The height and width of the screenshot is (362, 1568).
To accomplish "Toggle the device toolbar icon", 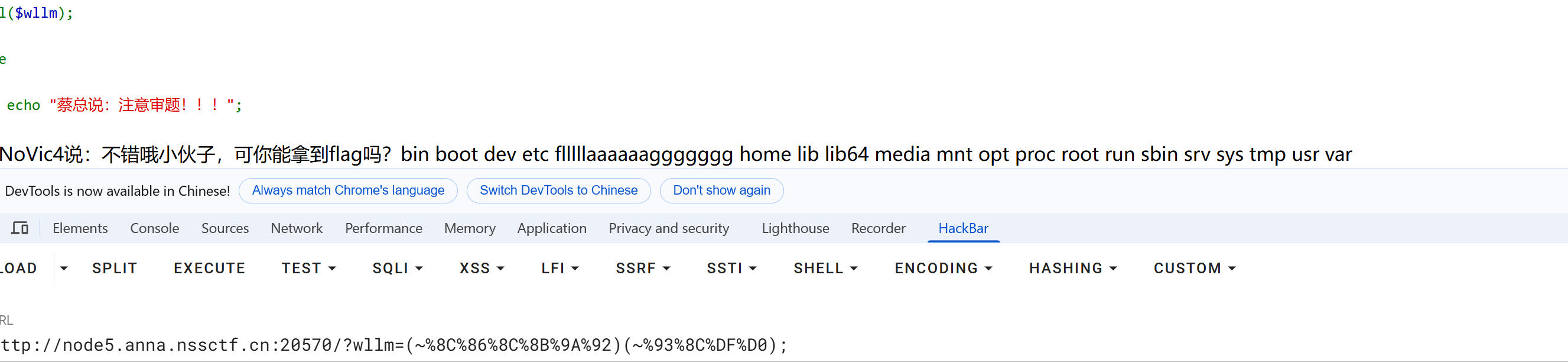I will coord(20,228).
